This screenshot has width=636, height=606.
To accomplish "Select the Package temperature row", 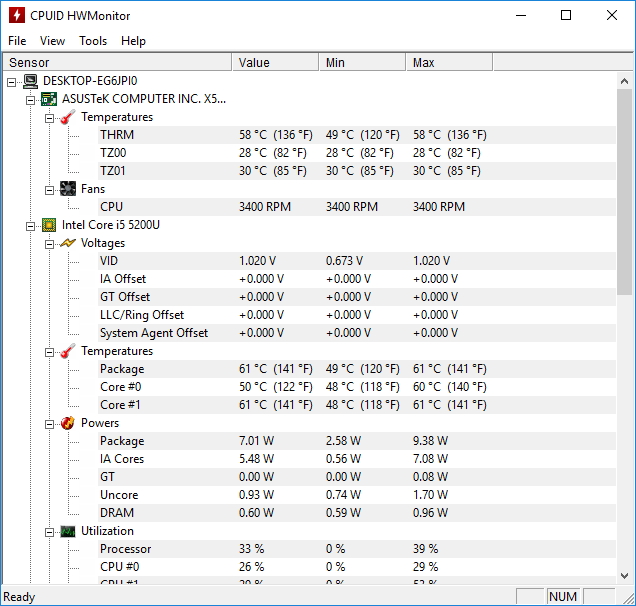I will (357, 369).
